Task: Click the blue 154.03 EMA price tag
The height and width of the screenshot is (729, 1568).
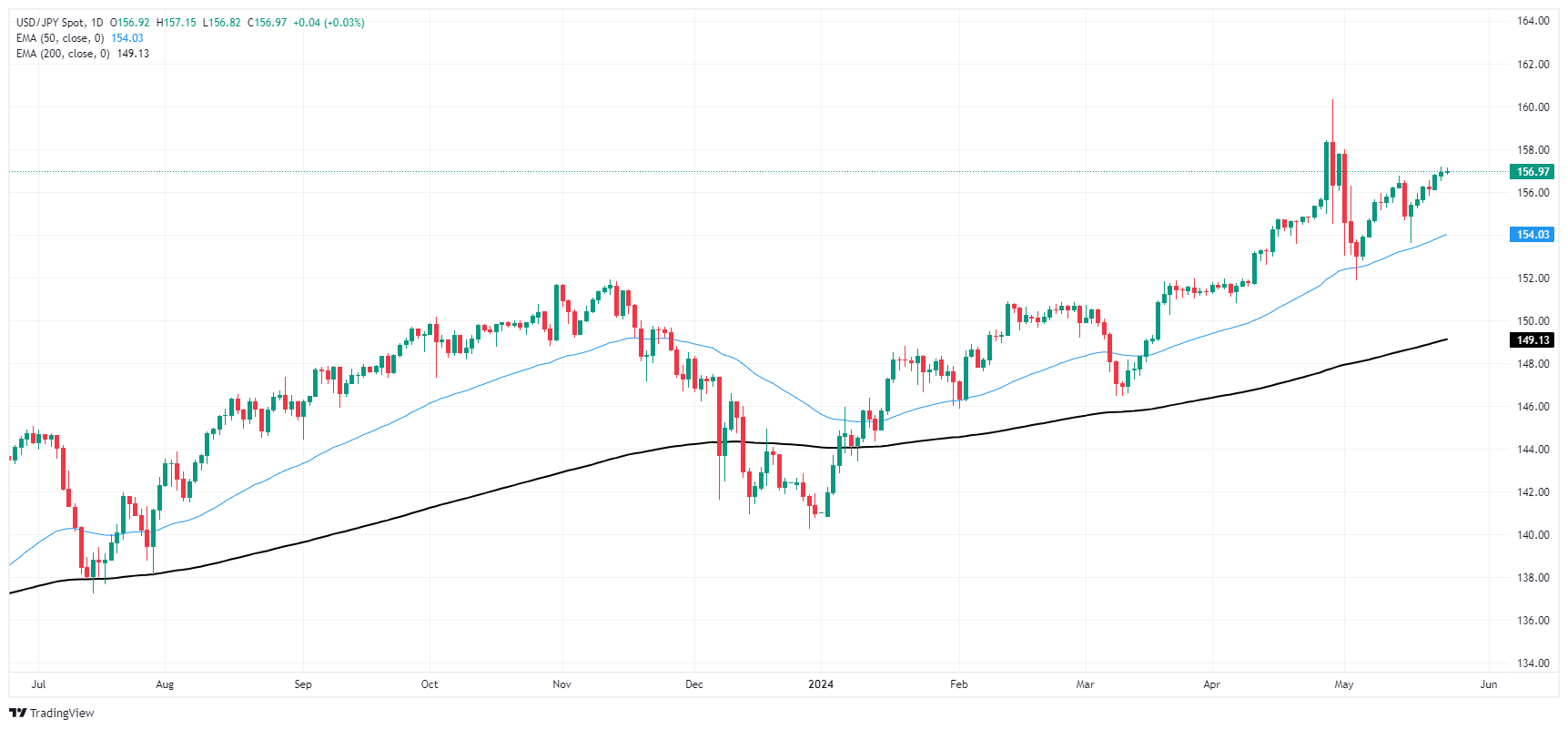Action: pos(1533,235)
